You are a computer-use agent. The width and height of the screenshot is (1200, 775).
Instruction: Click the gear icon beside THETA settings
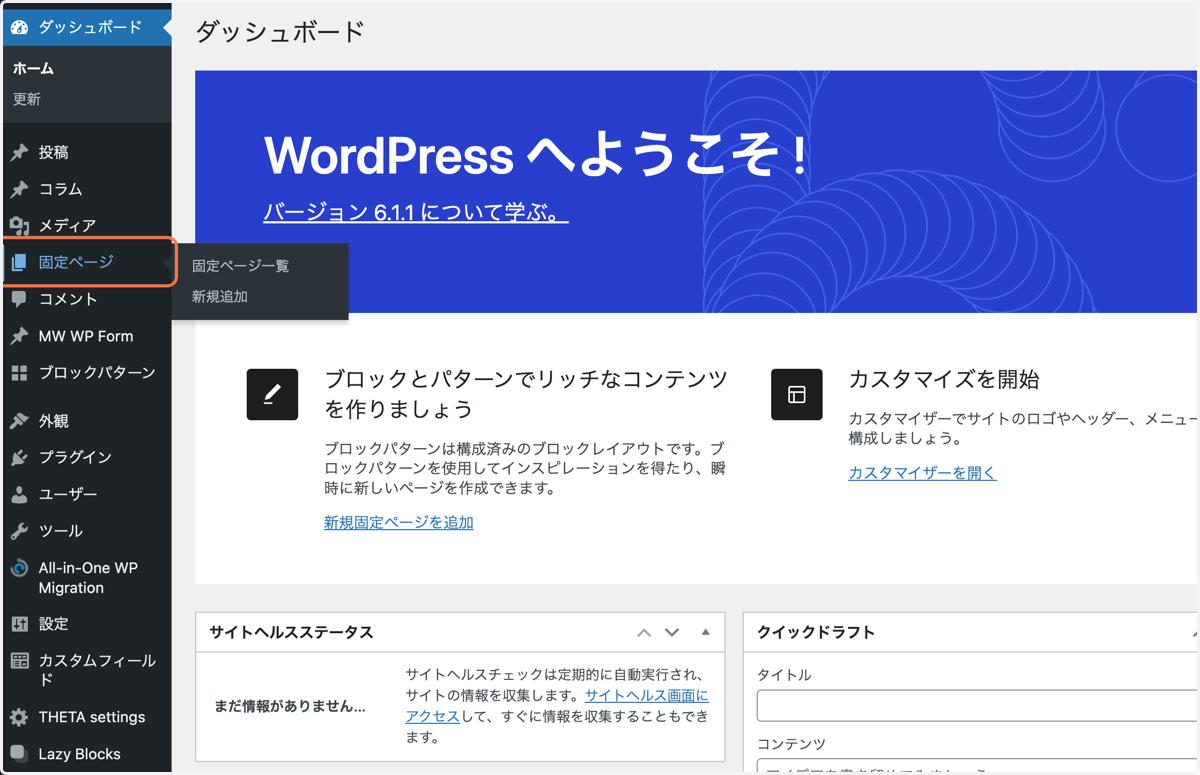point(19,717)
